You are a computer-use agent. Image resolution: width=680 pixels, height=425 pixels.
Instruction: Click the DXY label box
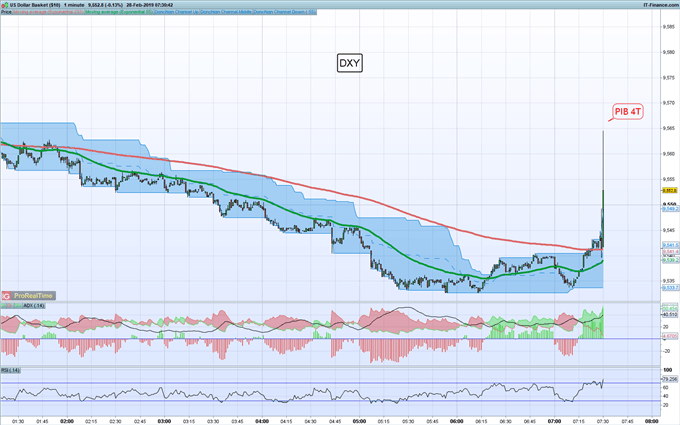350,63
